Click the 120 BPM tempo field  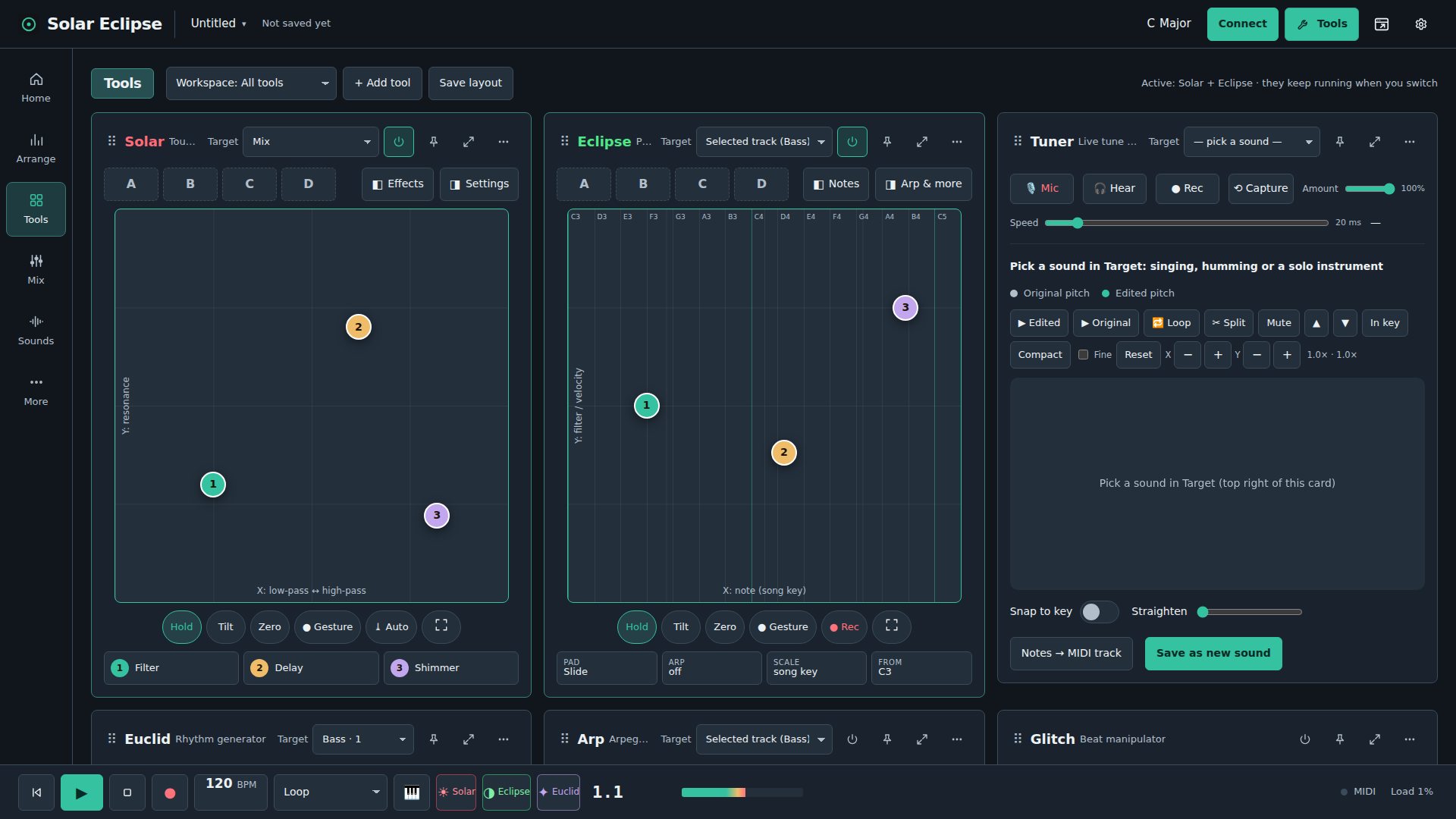[231, 792]
